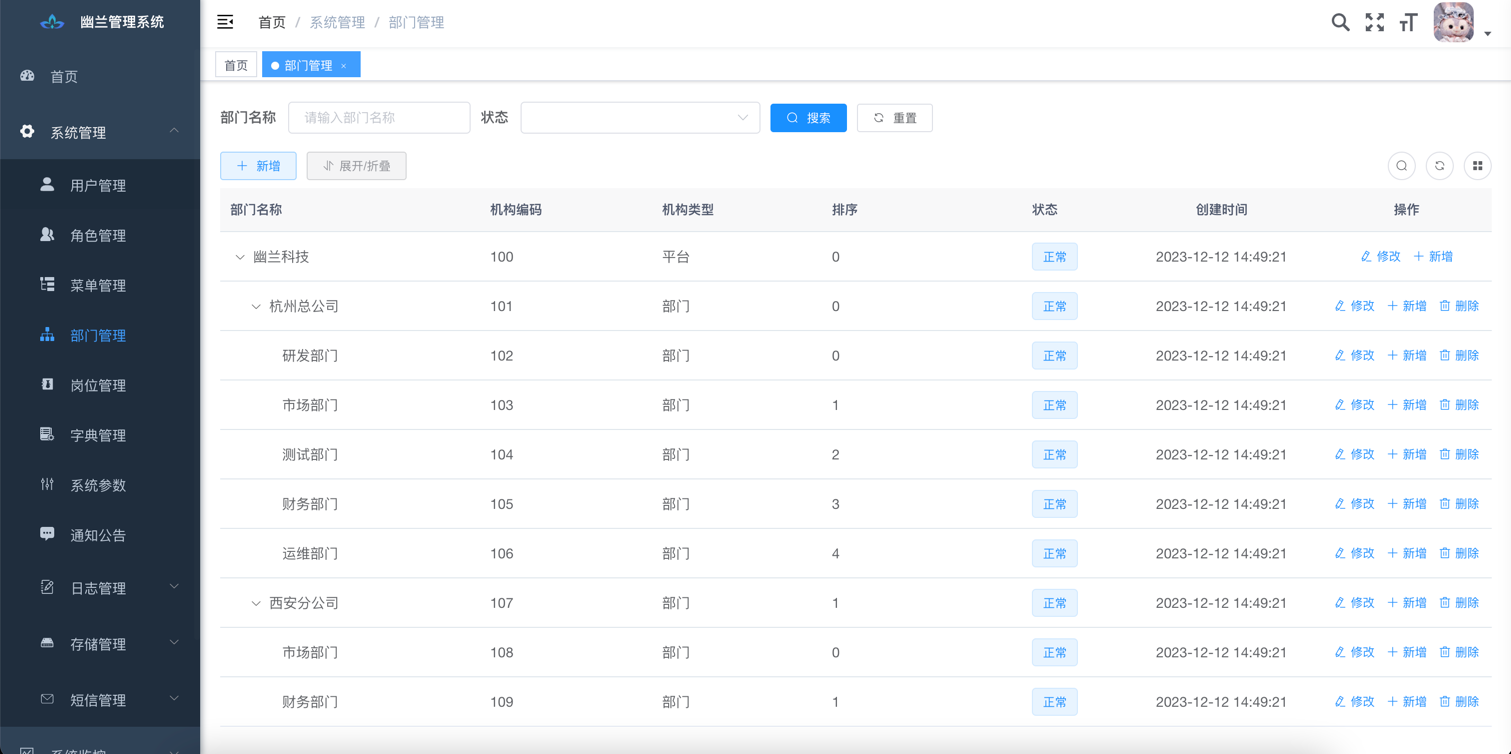
Task: Click 修改 in the row with code 108
Action: 1354,652
